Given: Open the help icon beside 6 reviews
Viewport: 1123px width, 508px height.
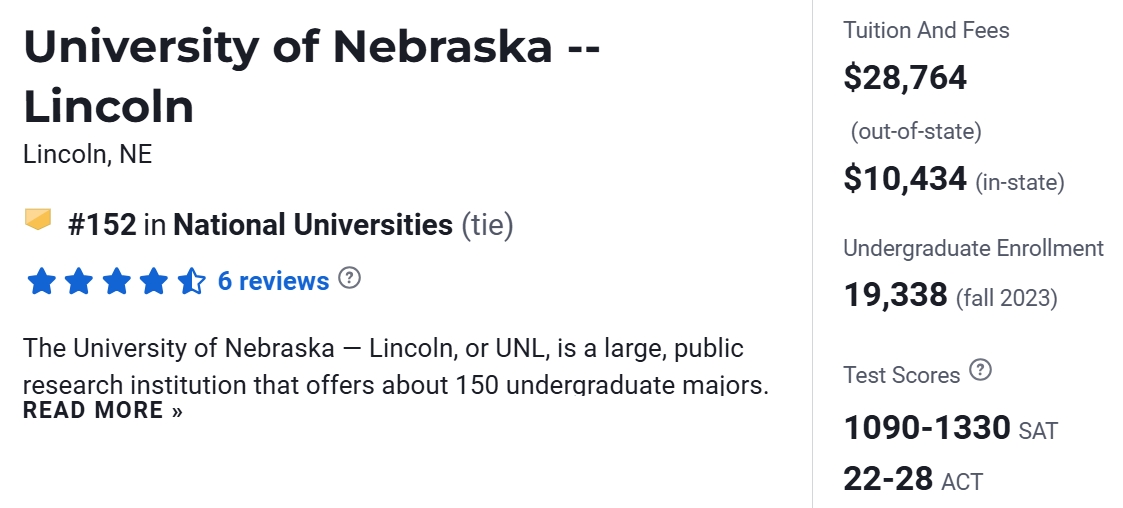Looking at the screenshot, I should pyautogui.click(x=349, y=278).
